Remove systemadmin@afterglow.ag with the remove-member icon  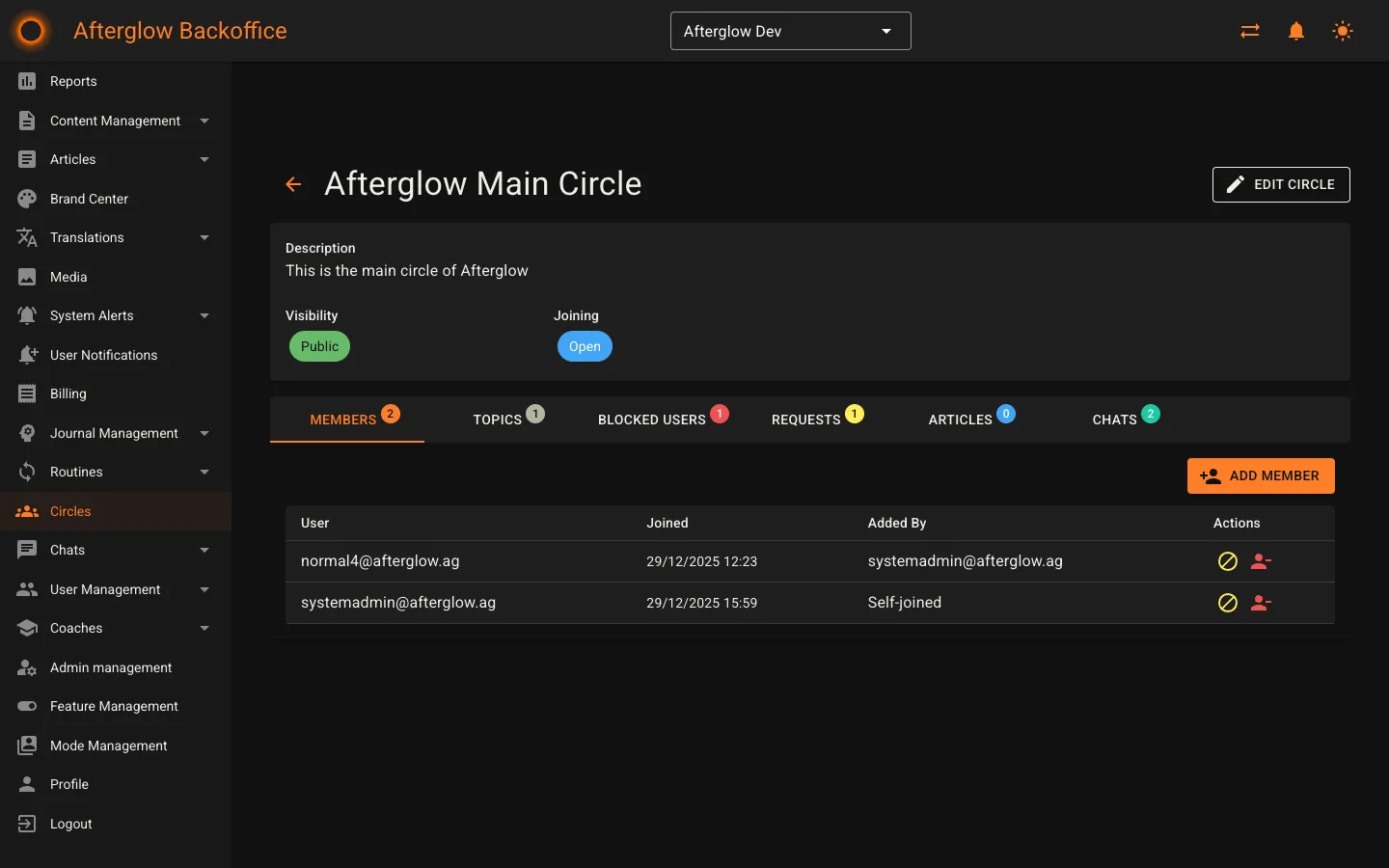pos(1261,603)
